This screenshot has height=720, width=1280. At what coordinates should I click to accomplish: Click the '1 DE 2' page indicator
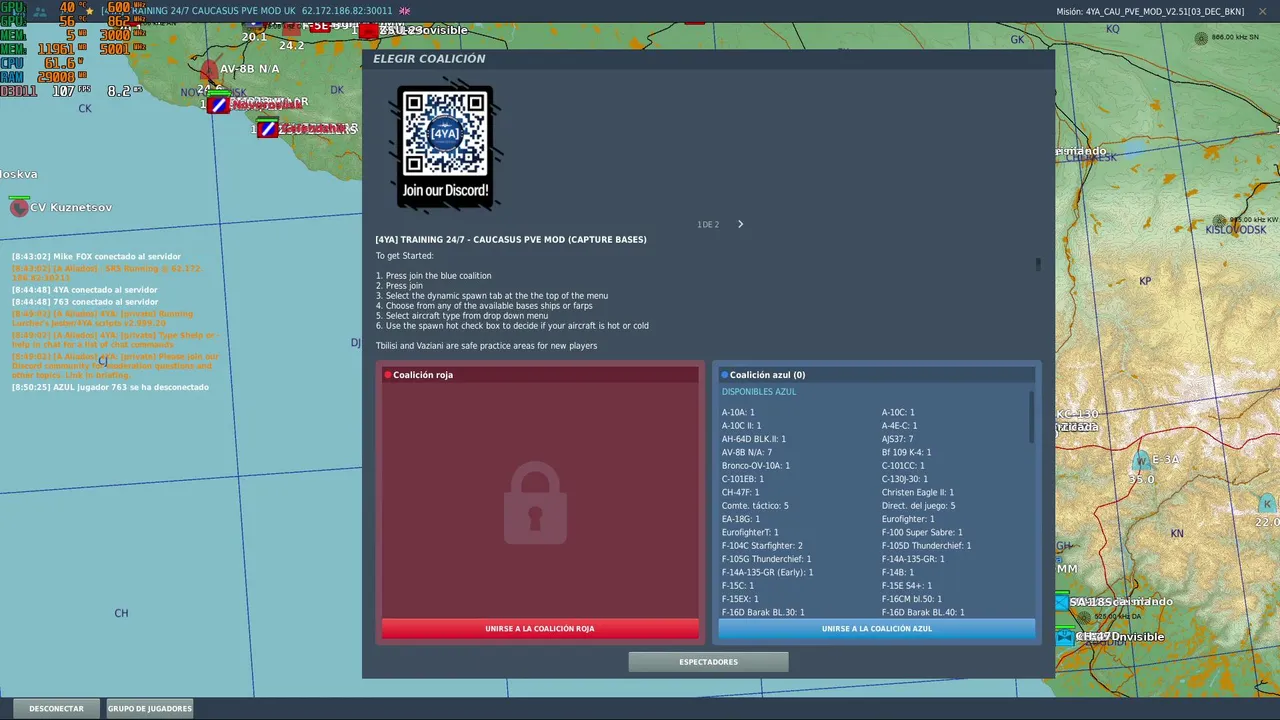click(x=708, y=225)
